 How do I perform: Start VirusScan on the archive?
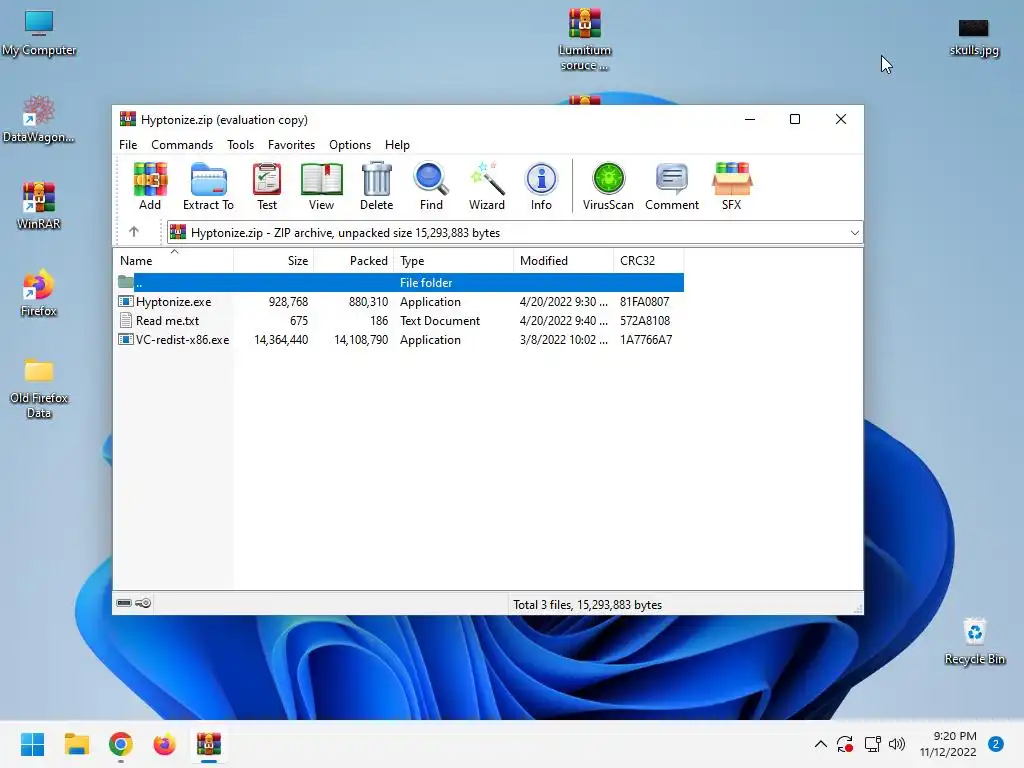coord(608,186)
